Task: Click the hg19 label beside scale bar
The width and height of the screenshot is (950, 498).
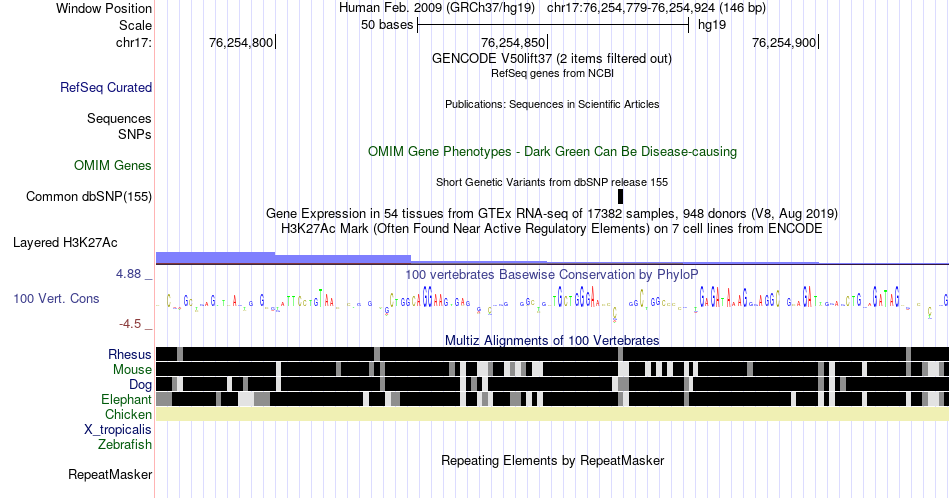Action: [712, 25]
